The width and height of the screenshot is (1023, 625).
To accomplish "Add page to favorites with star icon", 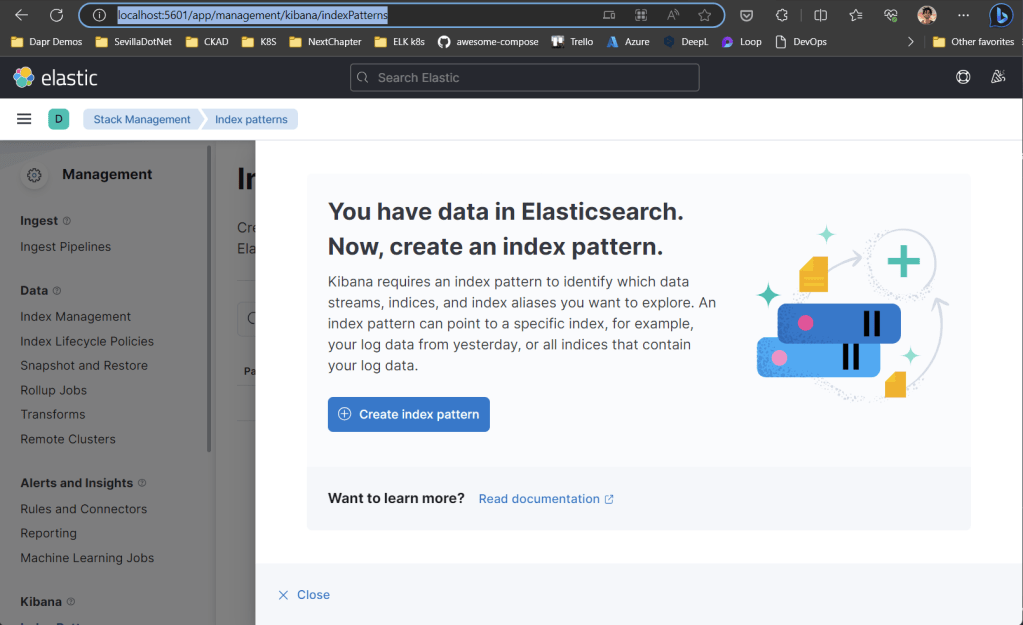I will (x=705, y=15).
